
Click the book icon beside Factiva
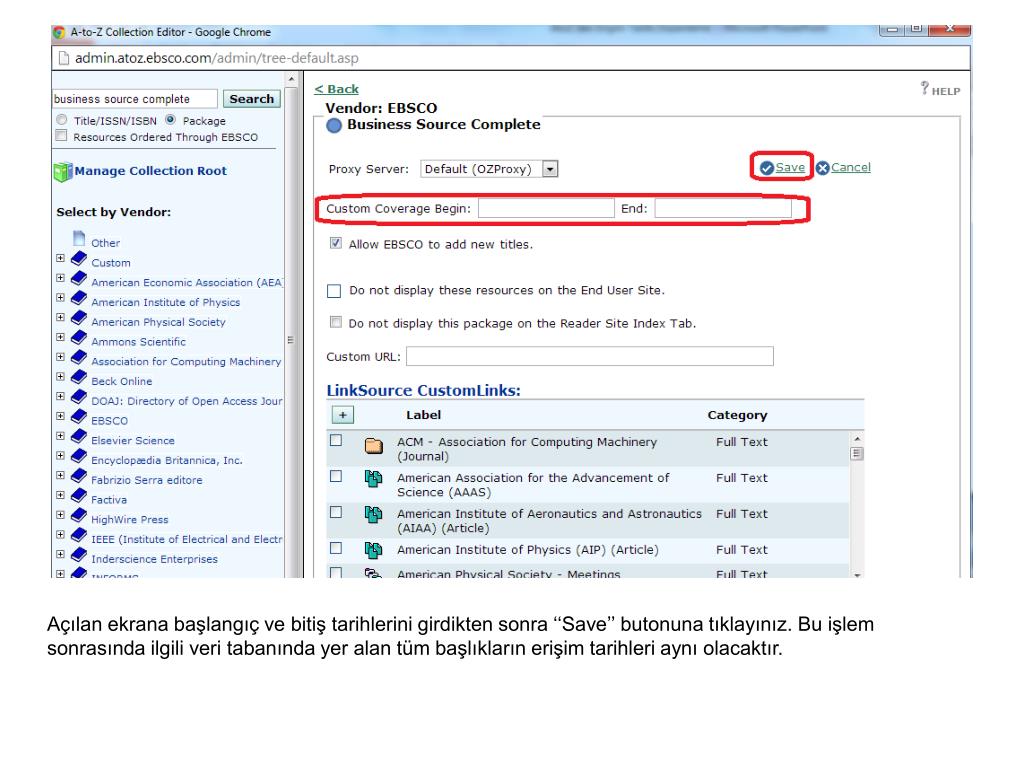(79, 496)
